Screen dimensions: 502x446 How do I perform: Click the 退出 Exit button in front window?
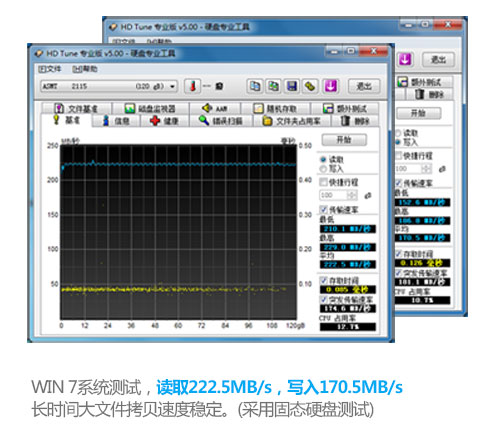[364, 86]
